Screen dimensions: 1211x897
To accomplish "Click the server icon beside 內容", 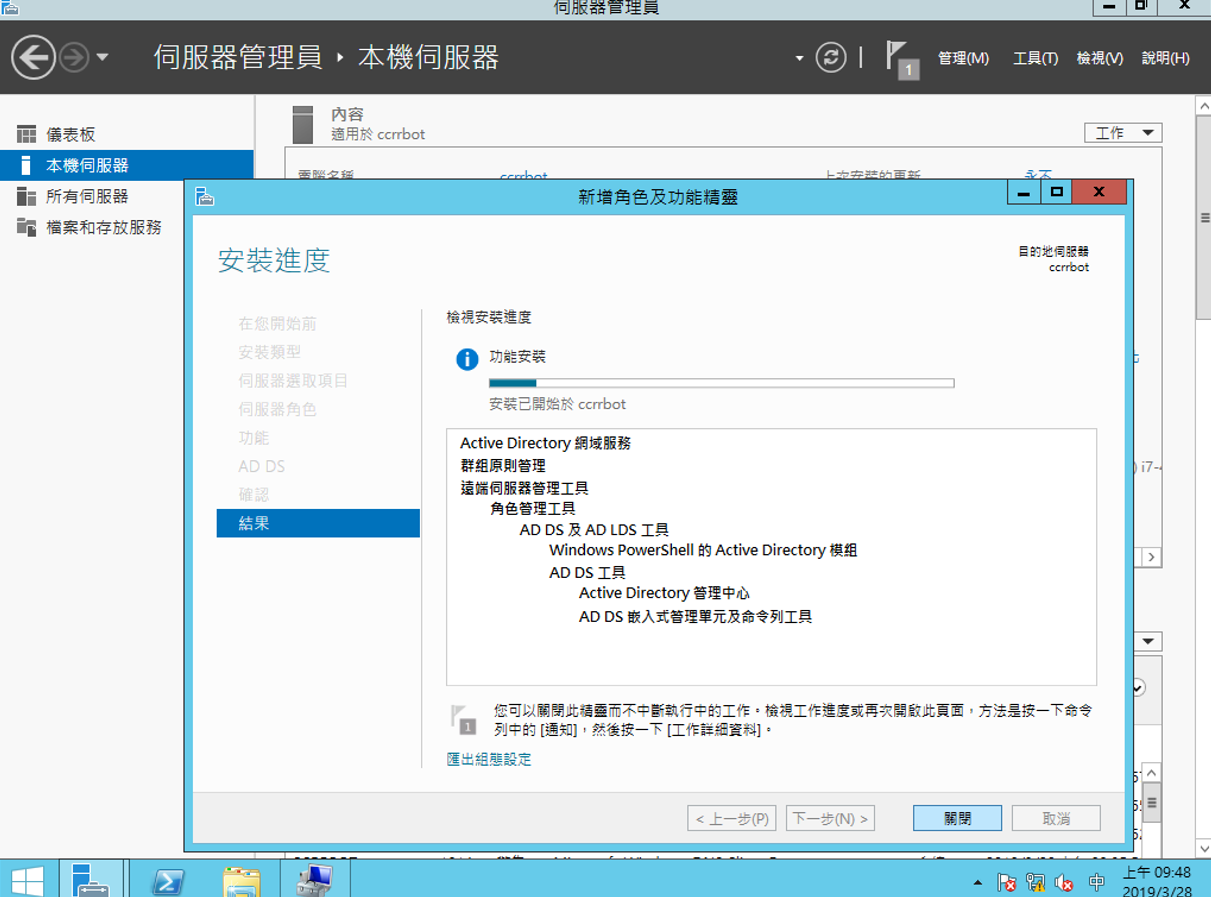I will point(302,125).
